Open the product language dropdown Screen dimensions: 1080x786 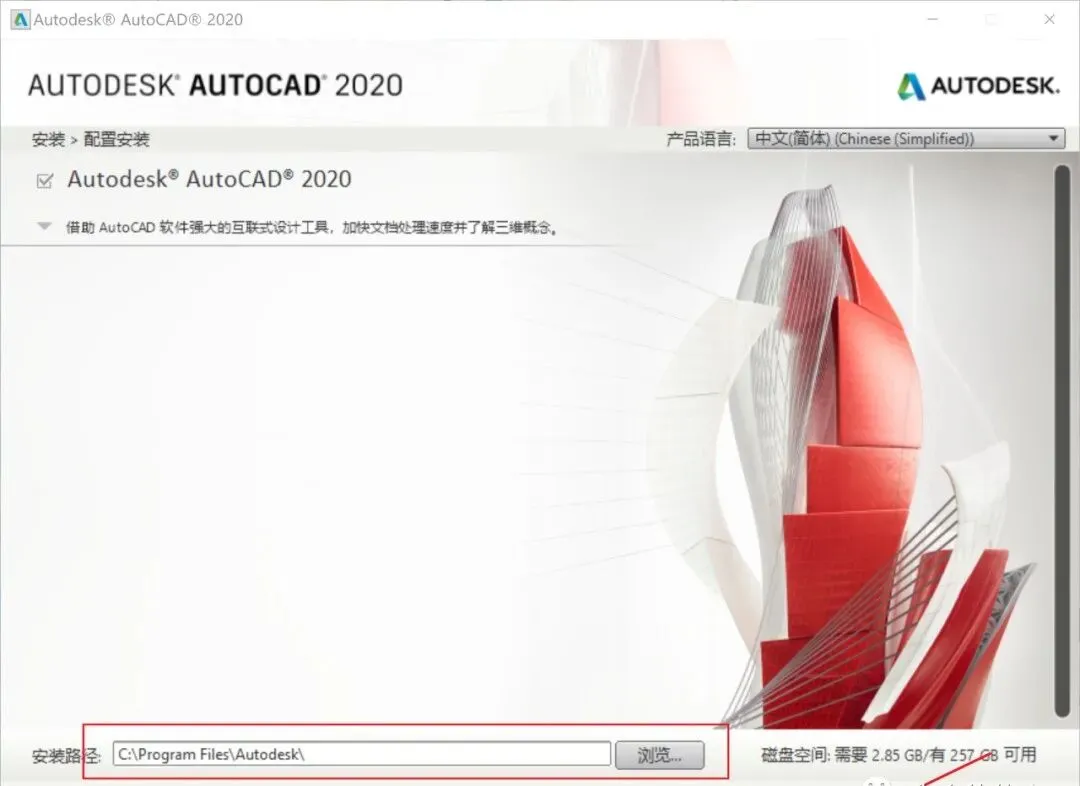(906, 138)
